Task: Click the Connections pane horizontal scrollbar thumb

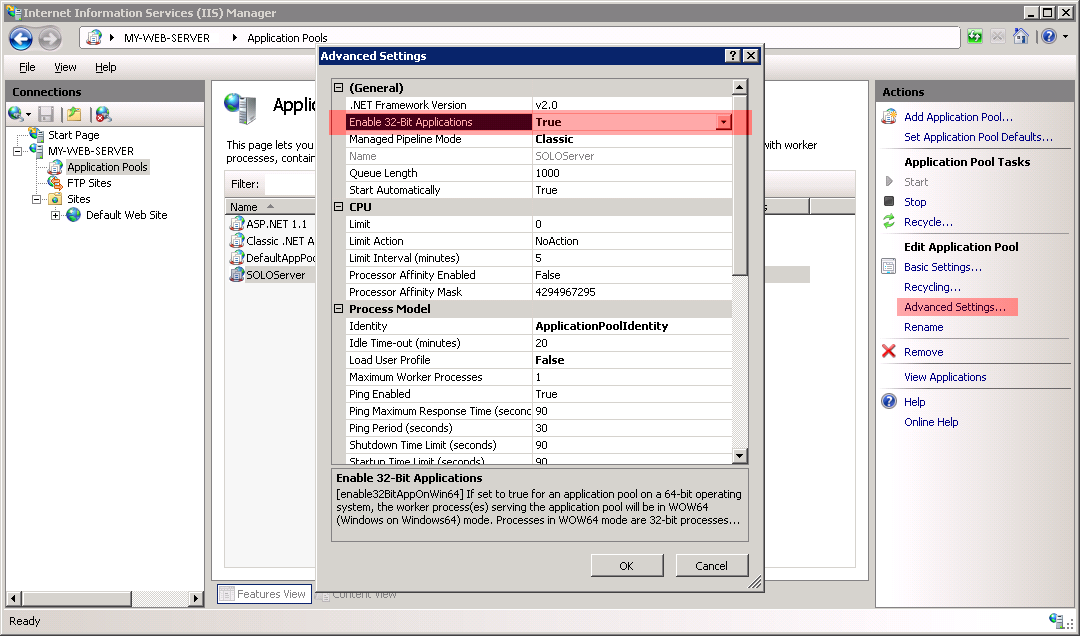Action: [76, 598]
